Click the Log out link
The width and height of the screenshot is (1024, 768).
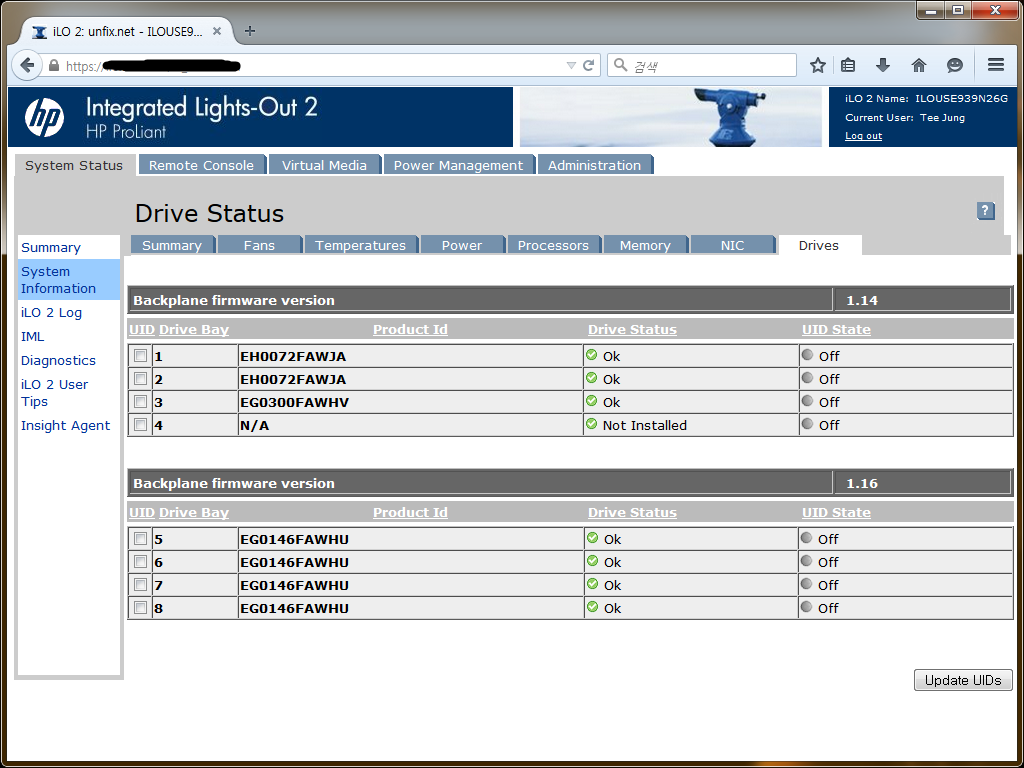tap(863, 136)
